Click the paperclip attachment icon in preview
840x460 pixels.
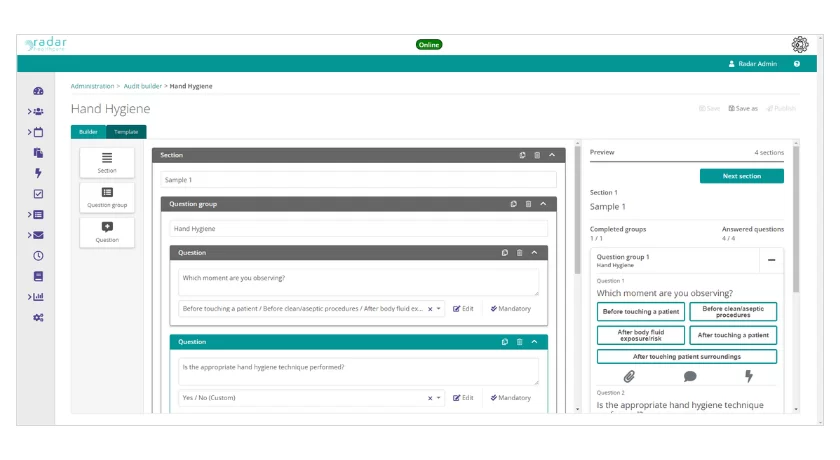pyautogui.click(x=629, y=377)
